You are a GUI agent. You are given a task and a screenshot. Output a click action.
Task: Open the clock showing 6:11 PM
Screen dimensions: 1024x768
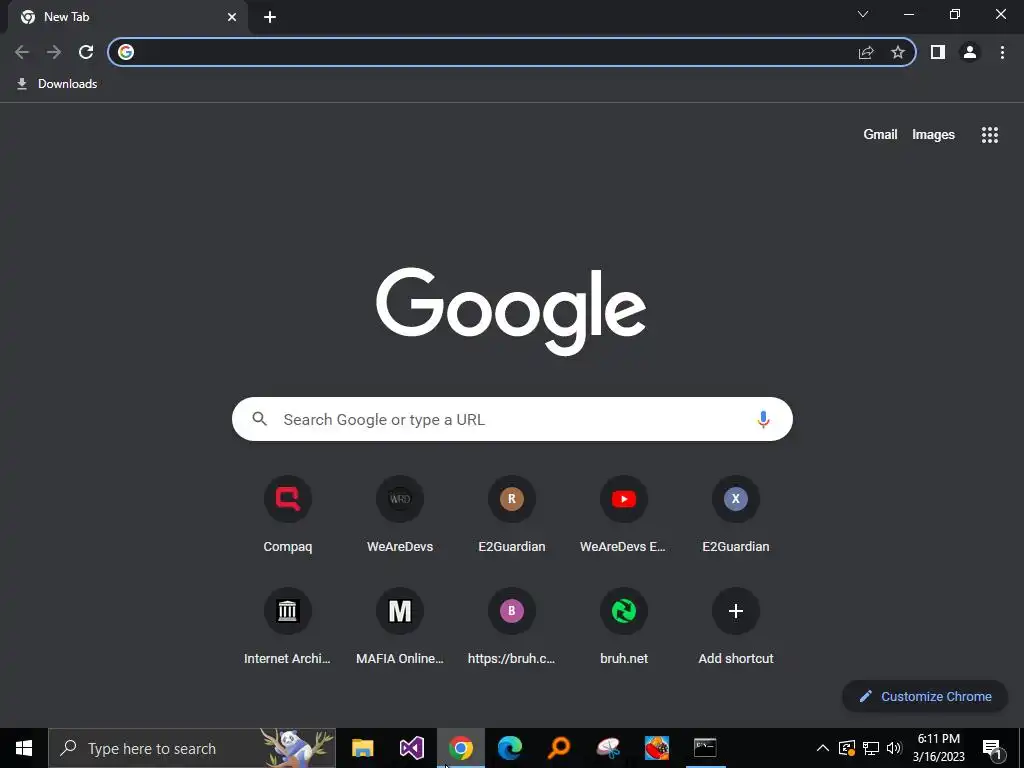pyautogui.click(x=938, y=748)
